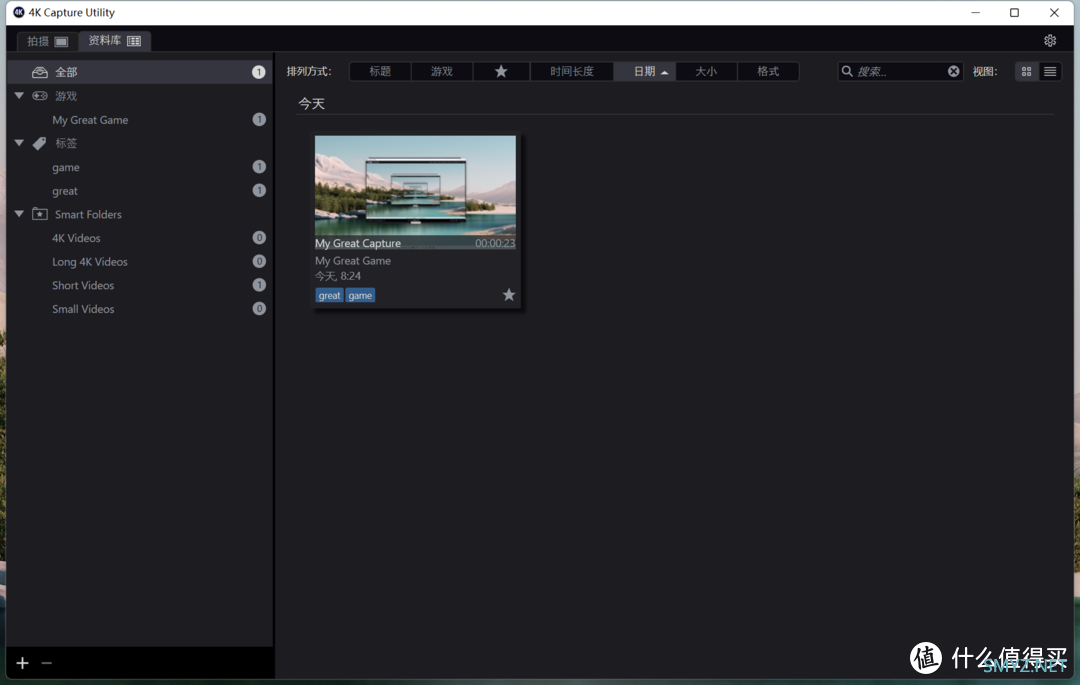Select the great tag in sidebar
The image size is (1080, 685).
click(x=140, y=191)
